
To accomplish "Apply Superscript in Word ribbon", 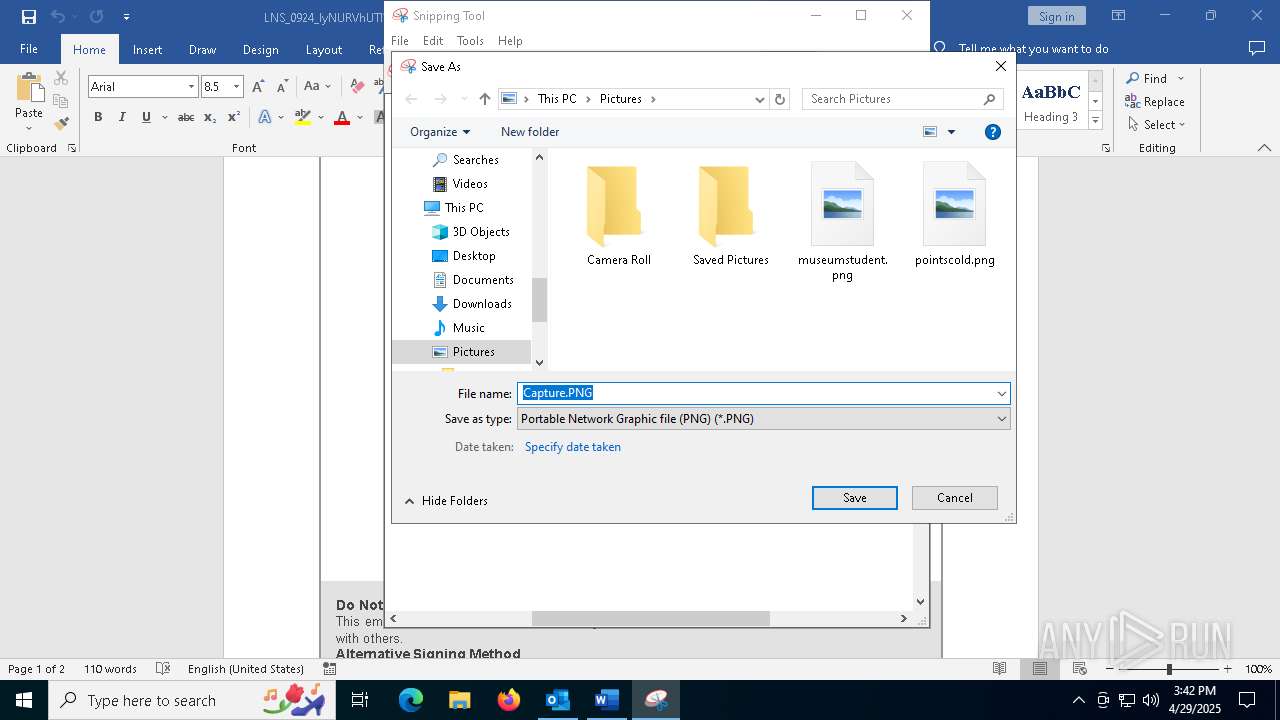I will [233, 117].
